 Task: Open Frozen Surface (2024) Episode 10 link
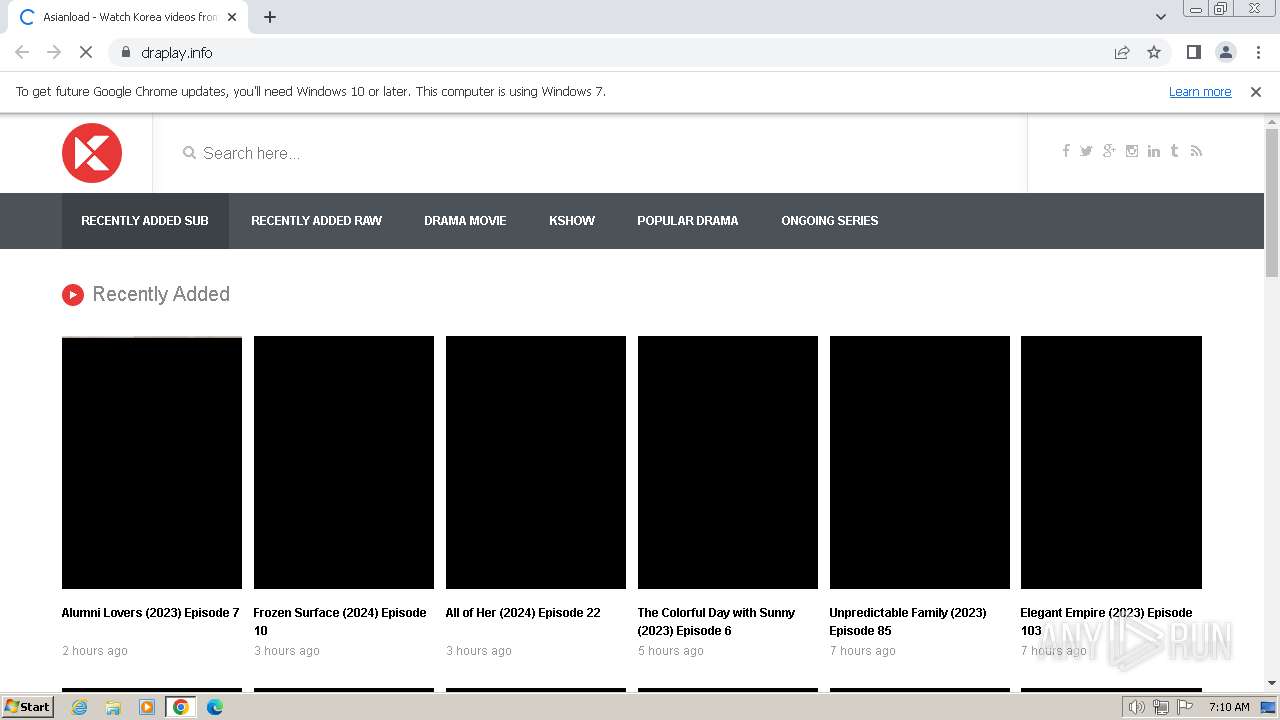pyautogui.click(x=340, y=622)
